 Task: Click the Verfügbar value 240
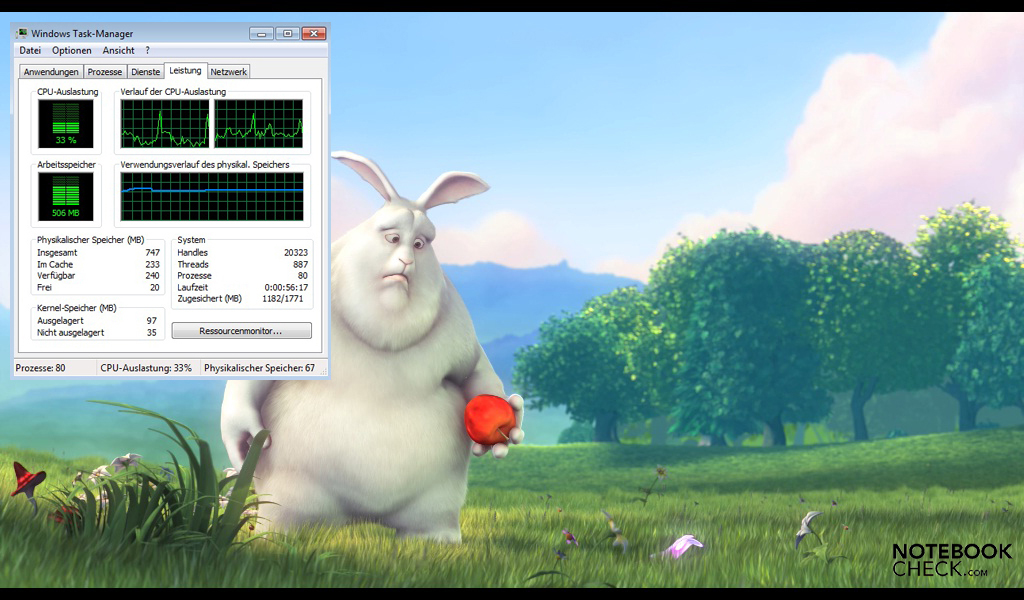point(153,276)
